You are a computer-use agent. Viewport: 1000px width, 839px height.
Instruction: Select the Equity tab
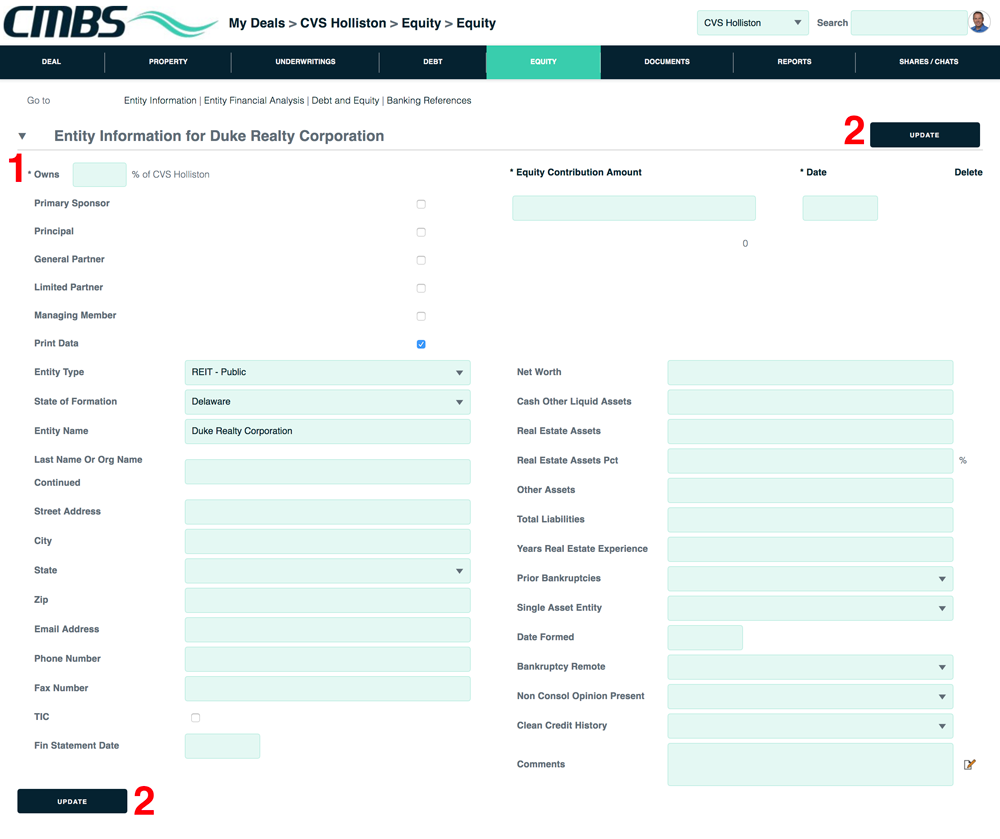coord(543,62)
